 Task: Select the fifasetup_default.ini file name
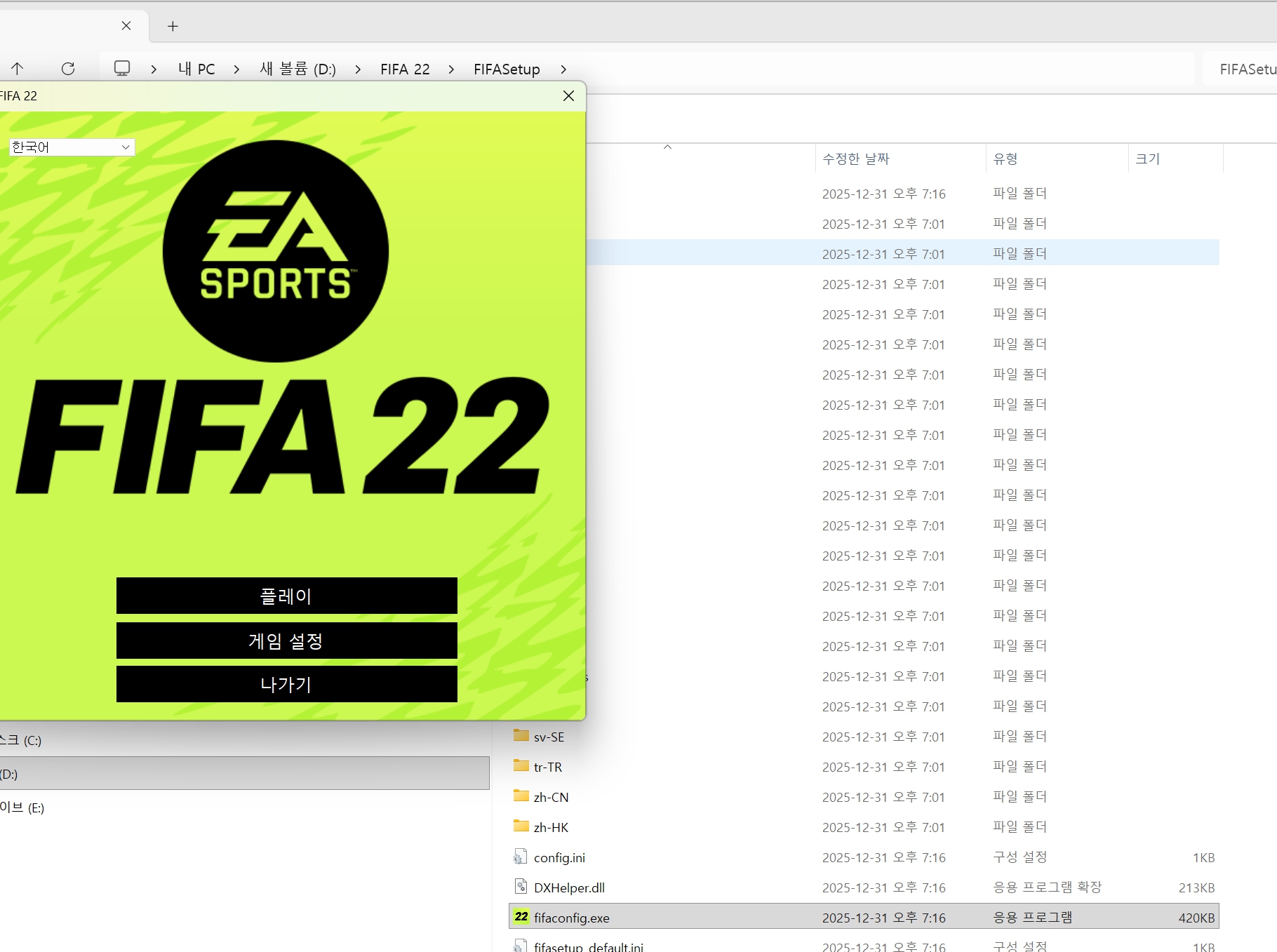pyautogui.click(x=588, y=946)
